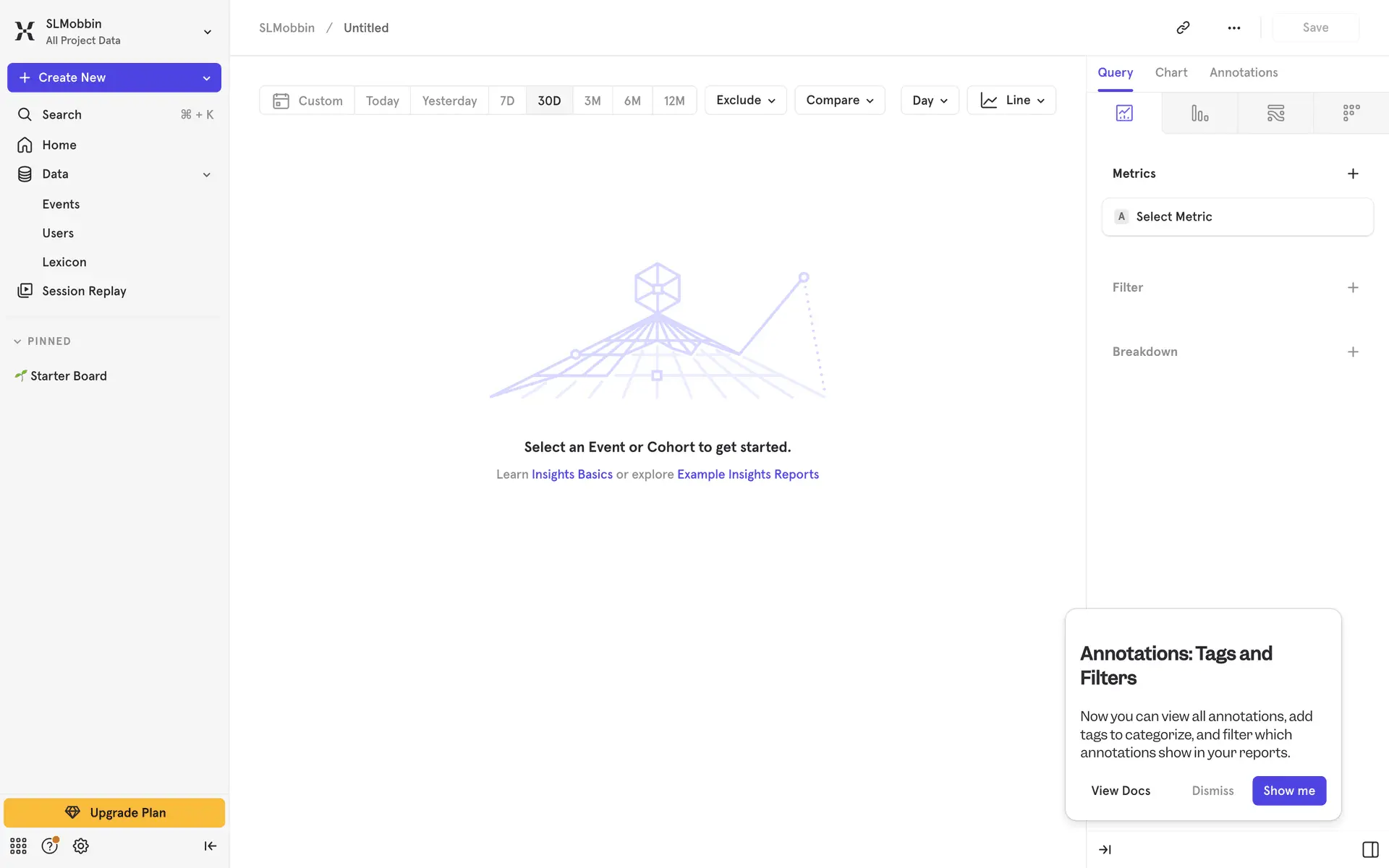Open the Insights Basics link
Image resolution: width=1389 pixels, height=868 pixels.
572,475
